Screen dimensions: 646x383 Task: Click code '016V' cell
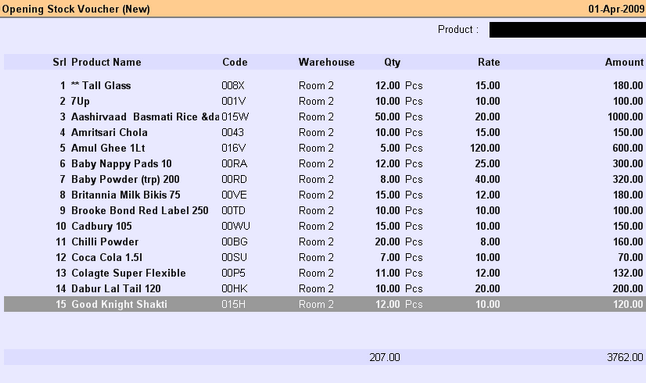click(x=233, y=148)
